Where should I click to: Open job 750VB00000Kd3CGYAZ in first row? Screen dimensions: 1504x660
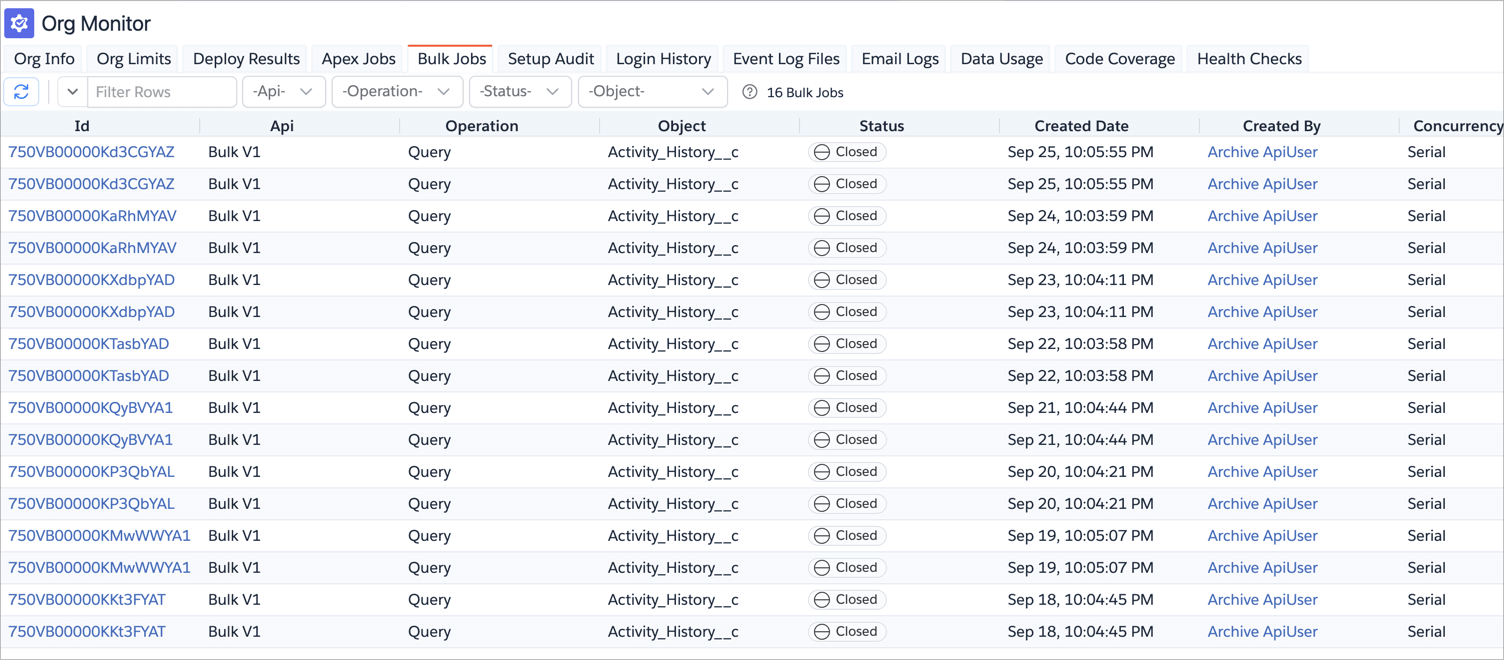click(91, 152)
